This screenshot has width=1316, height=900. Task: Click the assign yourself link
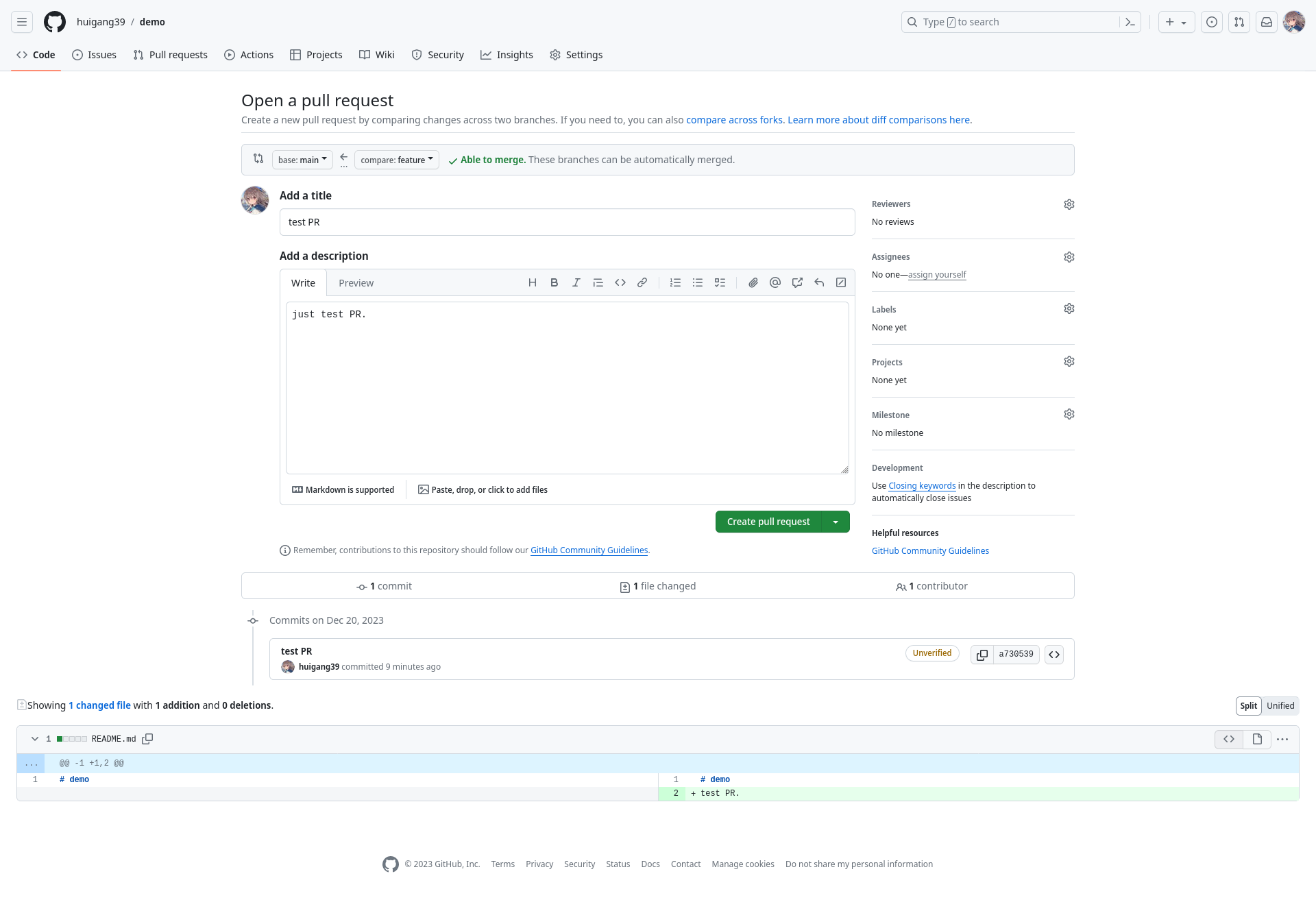click(936, 275)
